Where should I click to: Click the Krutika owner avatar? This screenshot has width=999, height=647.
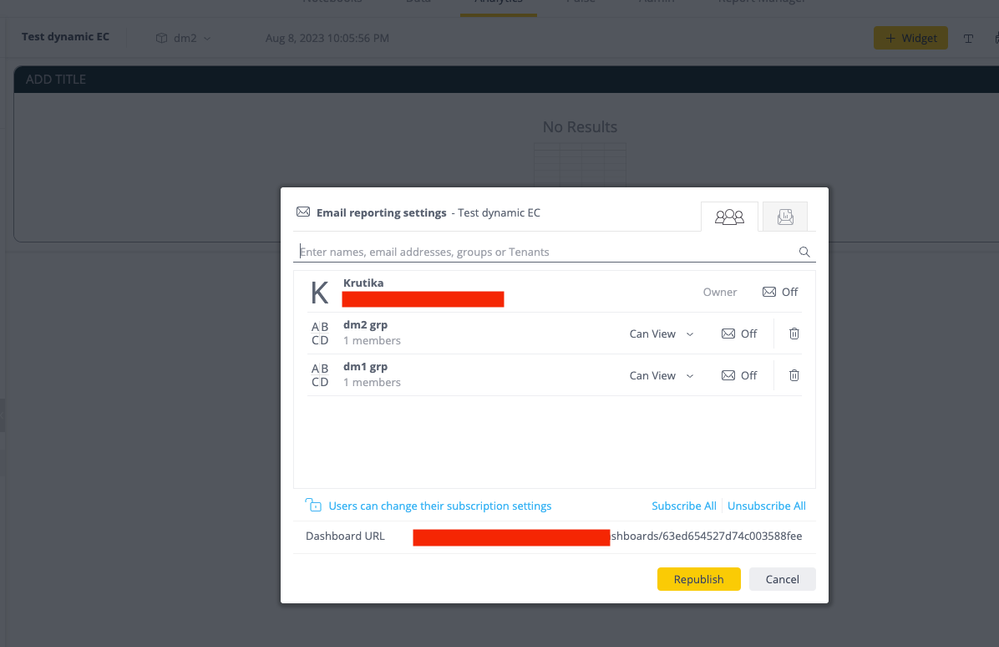coord(320,292)
